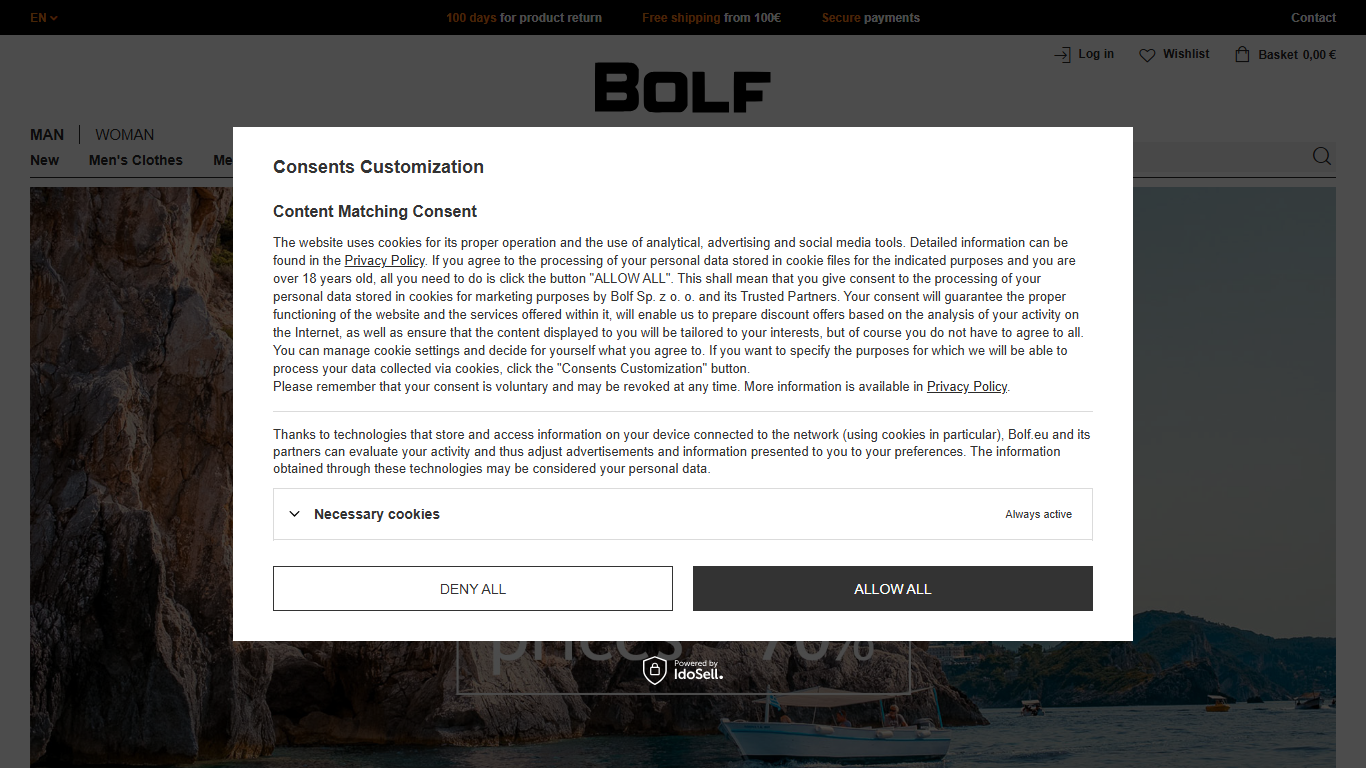Click the Log in text link
This screenshot has height=768, width=1366.
click(x=1096, y=54)
